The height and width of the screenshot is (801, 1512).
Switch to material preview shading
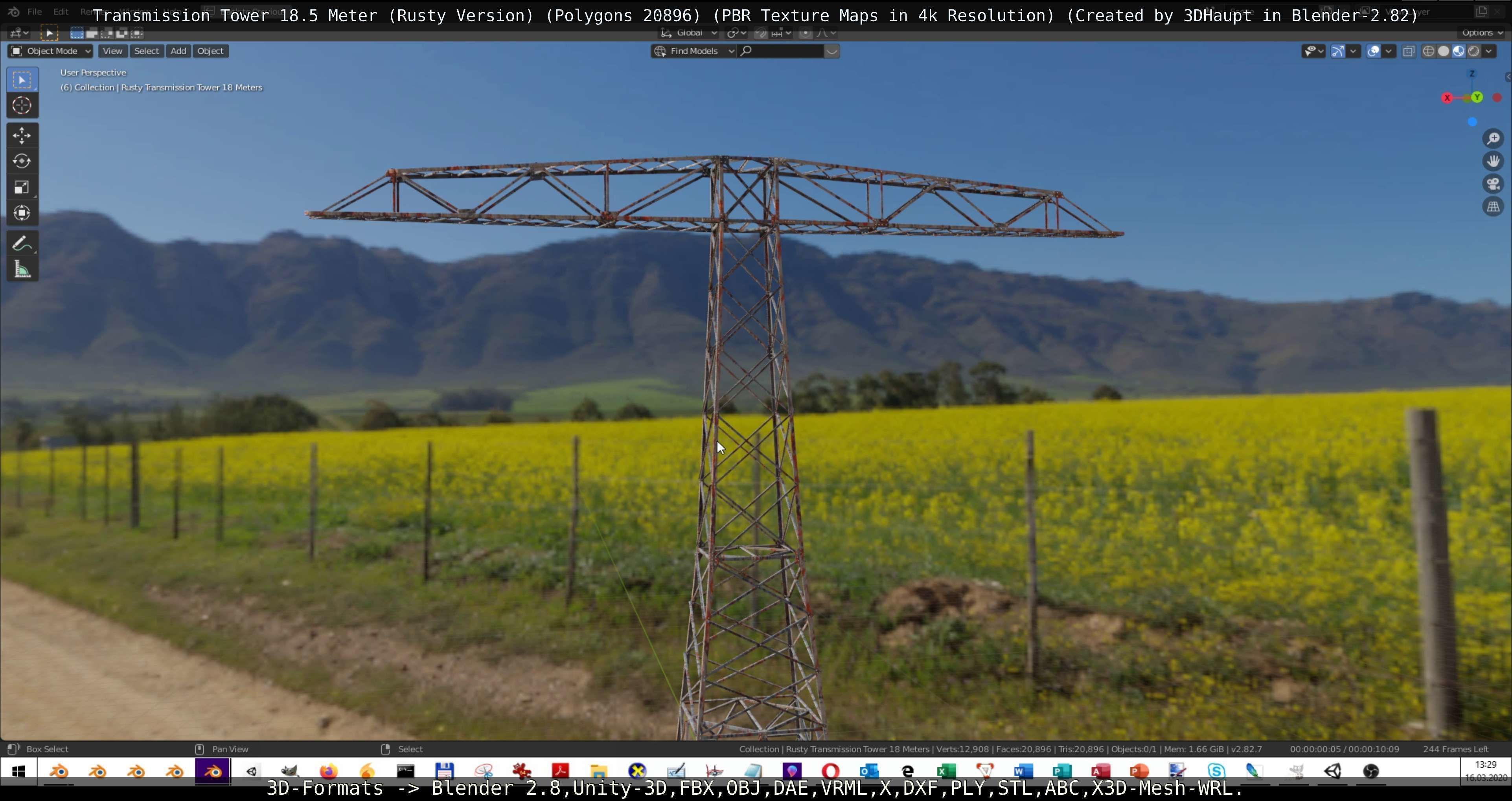[1459, 51]
